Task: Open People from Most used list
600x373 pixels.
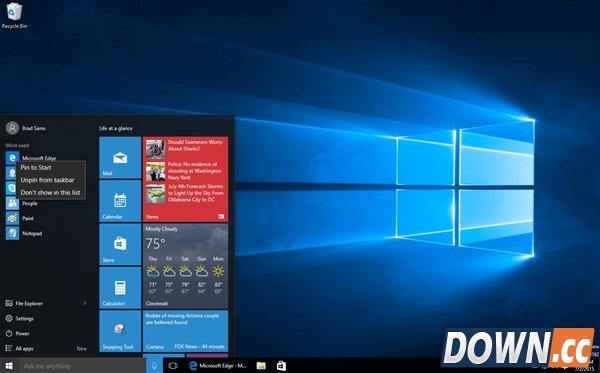Action: pyautogui.click(x=29, y=203)
